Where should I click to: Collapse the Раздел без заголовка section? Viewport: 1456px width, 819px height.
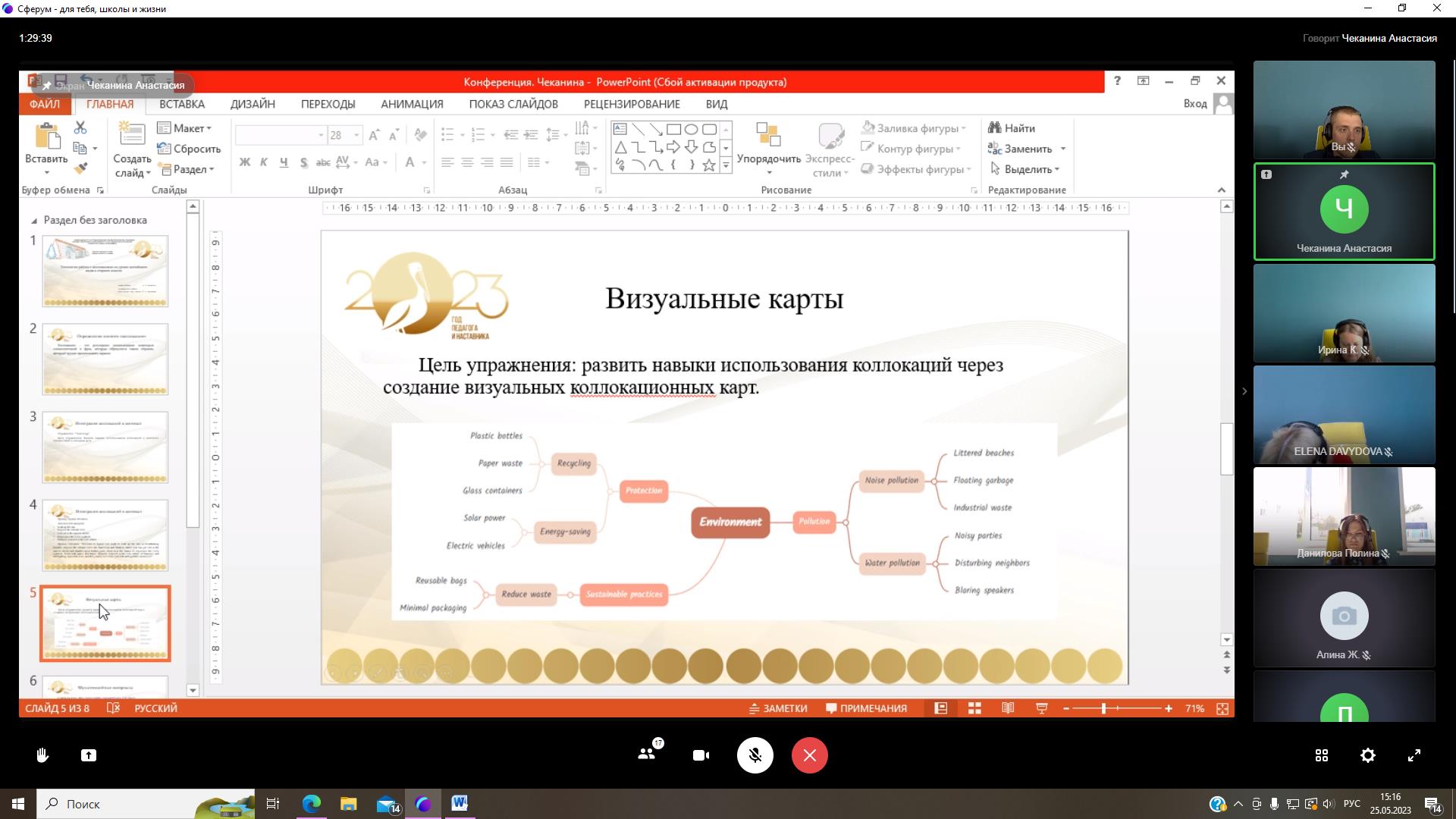click(34, 221)
